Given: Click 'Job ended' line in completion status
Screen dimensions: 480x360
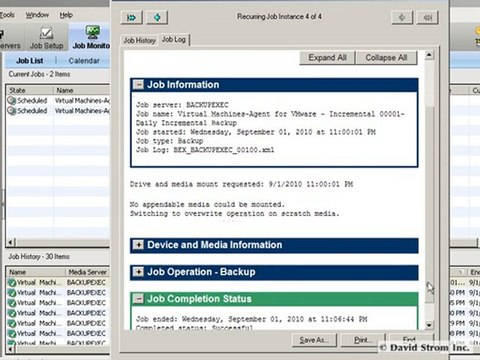Looking at the screenshot, I should tap(251, 319).
